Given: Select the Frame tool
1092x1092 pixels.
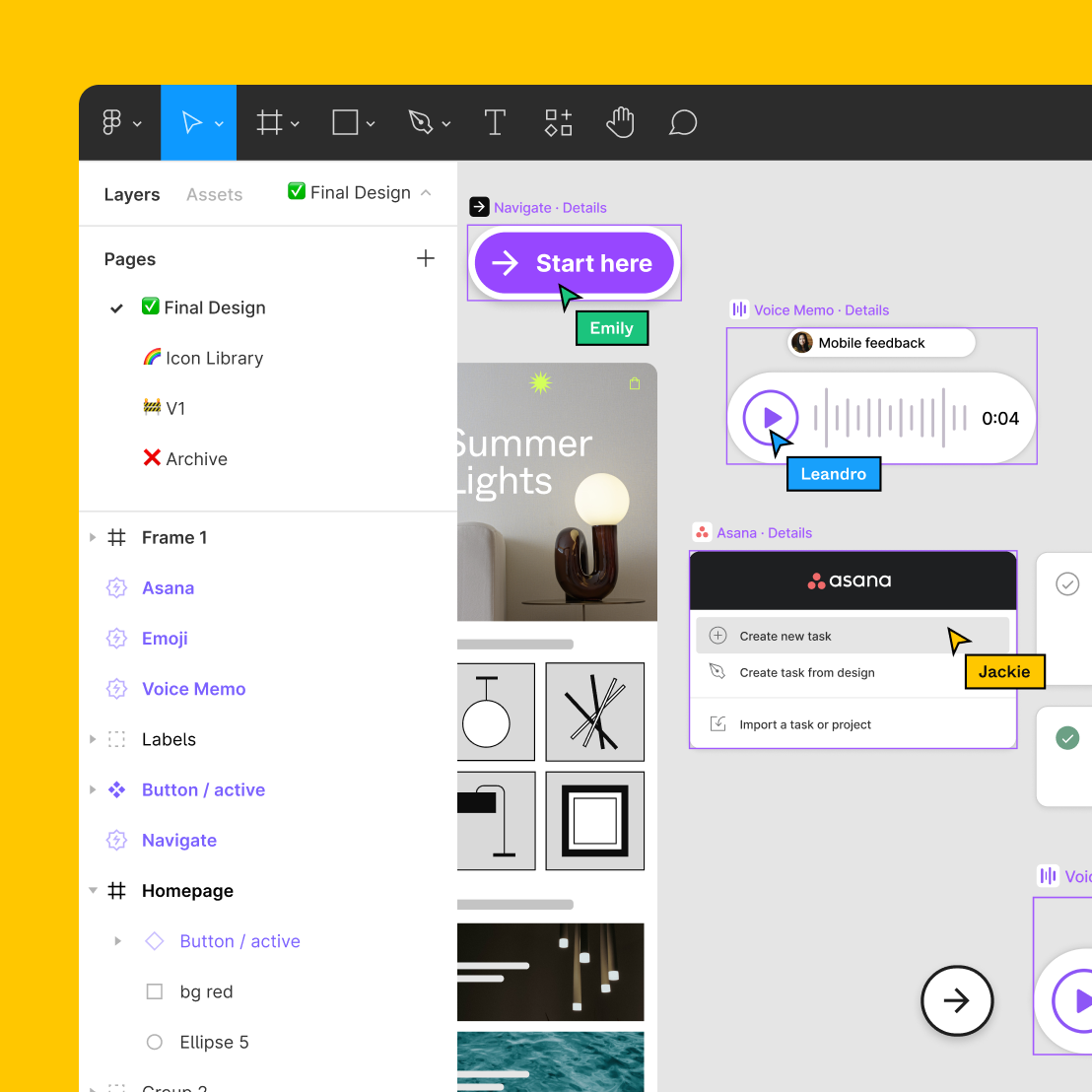Looking at the screenshot, I should pyautogui.click(x=269, y=122).
